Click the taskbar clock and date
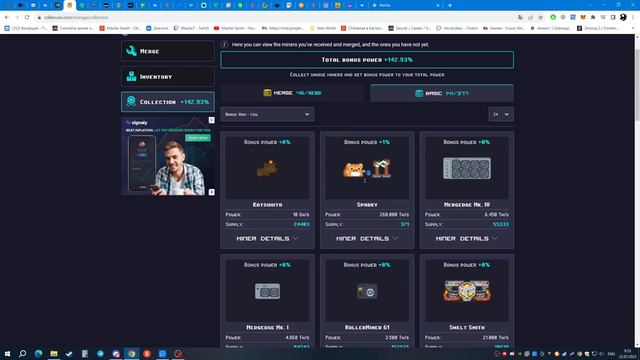The image size is (640, 360). 628,353
